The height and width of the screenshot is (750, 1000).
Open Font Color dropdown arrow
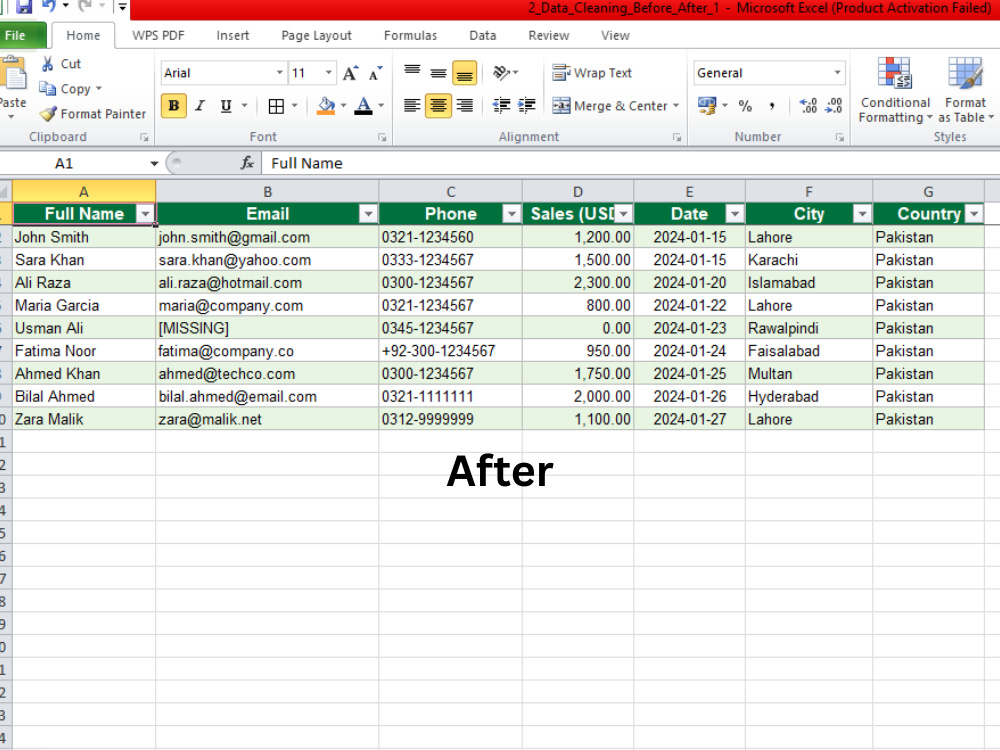pyautogui.click(x=381, y=106)
